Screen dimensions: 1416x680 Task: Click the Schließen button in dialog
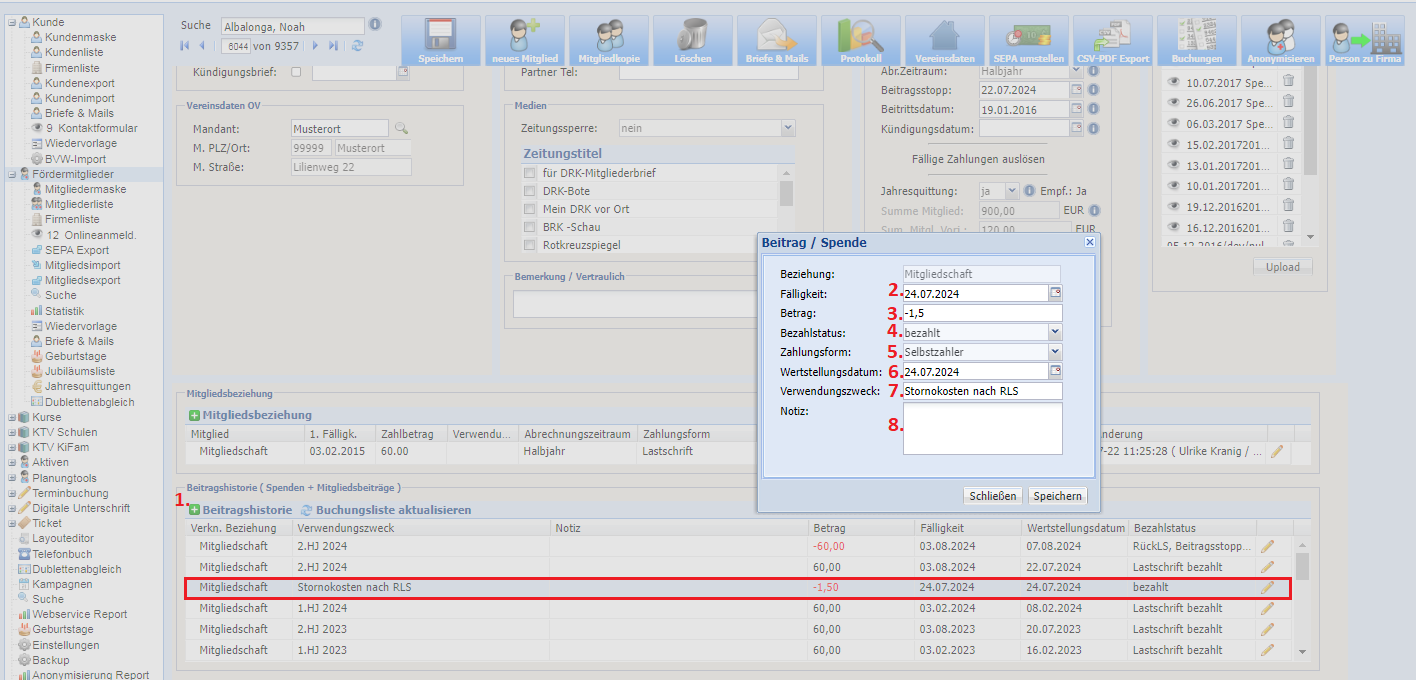point(993,496)
